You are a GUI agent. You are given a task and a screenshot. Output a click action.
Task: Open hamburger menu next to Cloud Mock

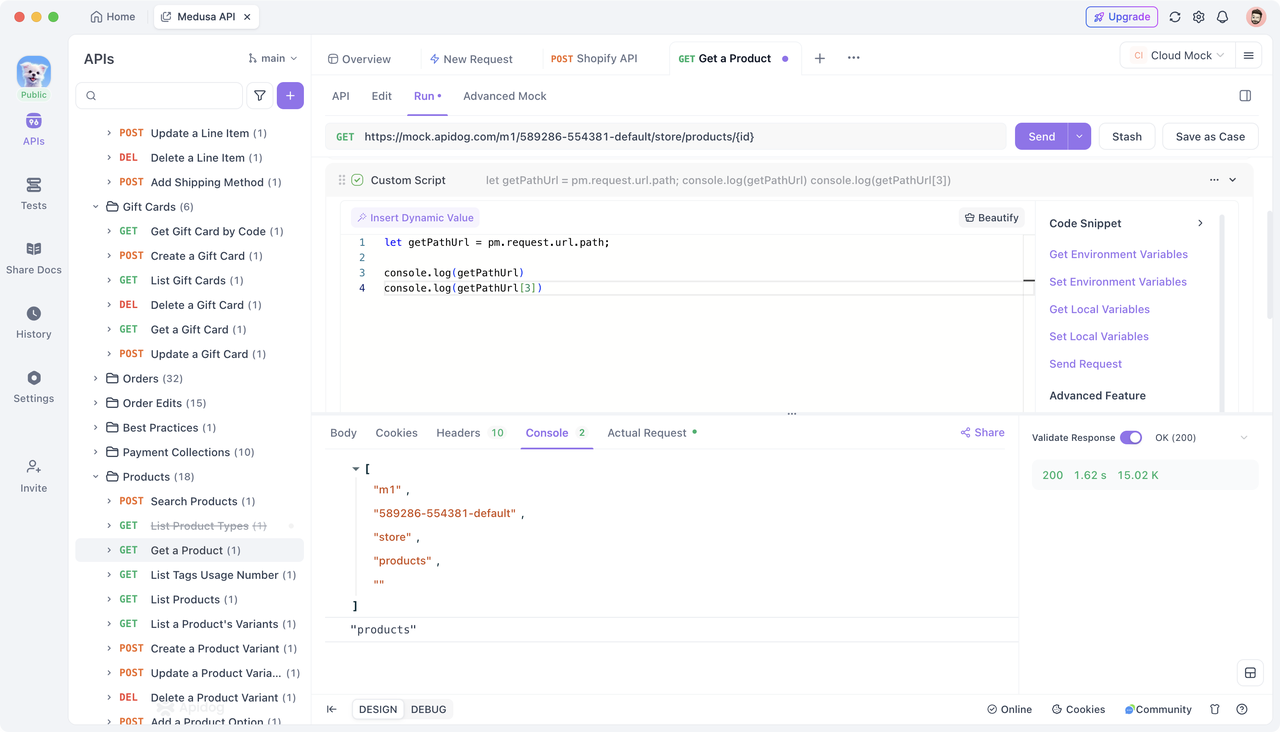coord(1248,56)
